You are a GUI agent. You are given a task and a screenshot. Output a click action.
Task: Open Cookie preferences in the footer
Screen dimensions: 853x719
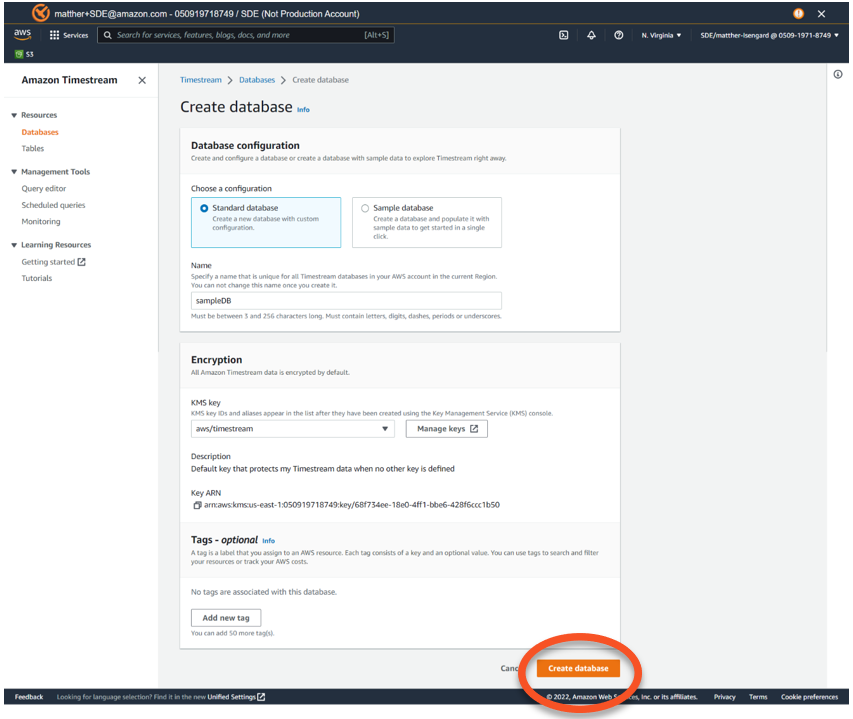click(x=809, y=697)
